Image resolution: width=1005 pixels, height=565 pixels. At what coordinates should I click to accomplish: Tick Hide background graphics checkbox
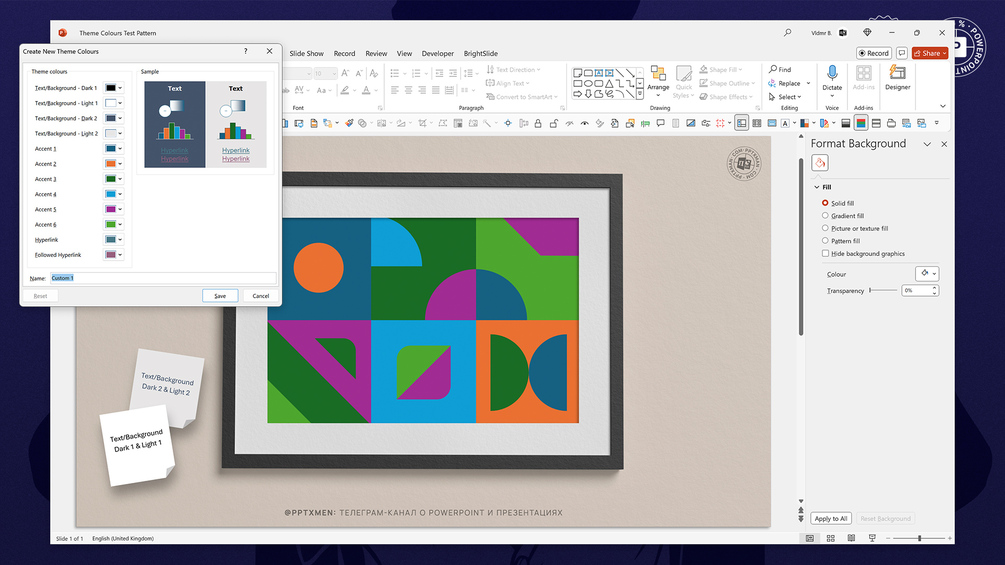[825, 254]
